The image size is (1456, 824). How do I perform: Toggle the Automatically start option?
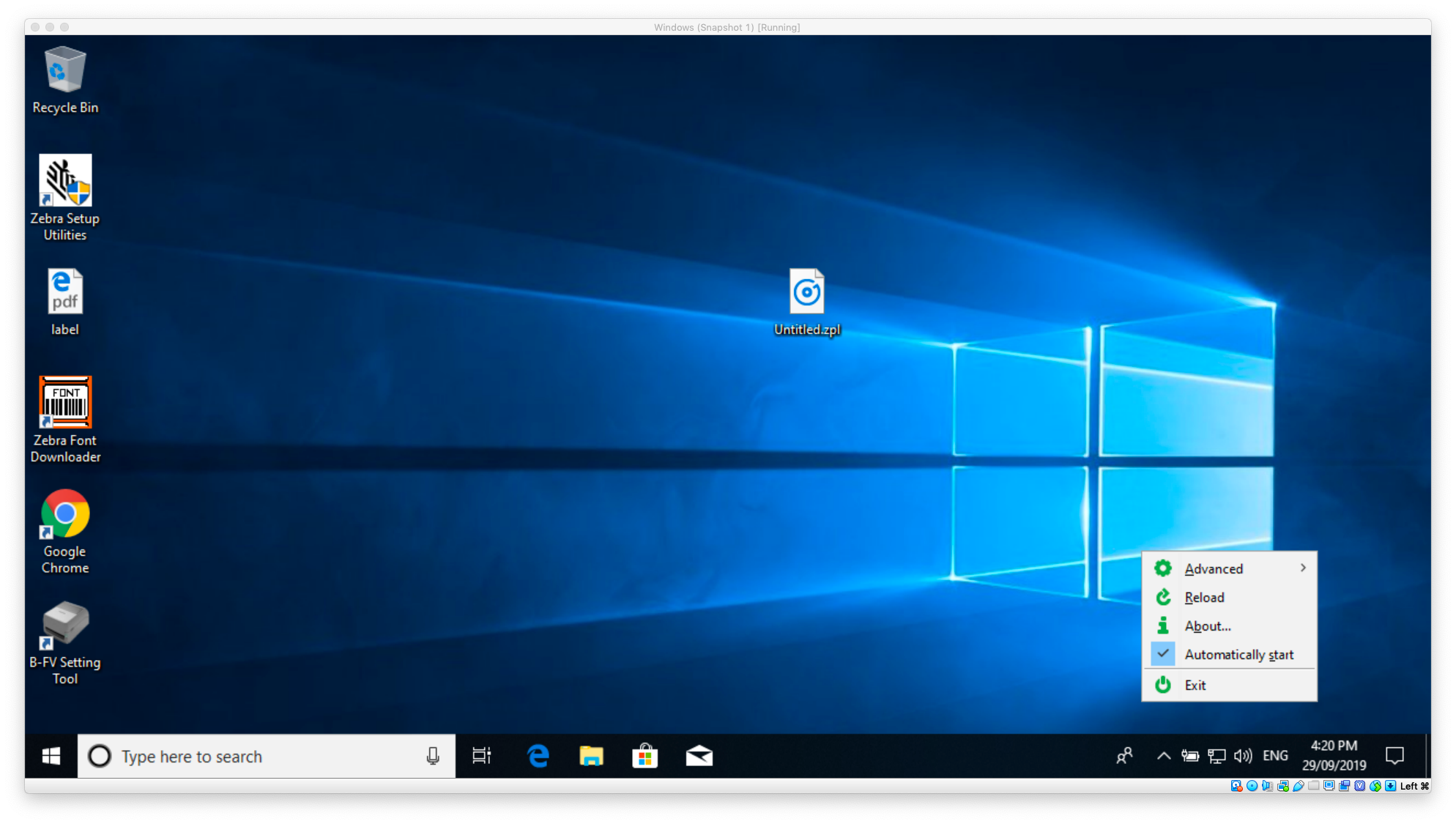pos(1238,655)
